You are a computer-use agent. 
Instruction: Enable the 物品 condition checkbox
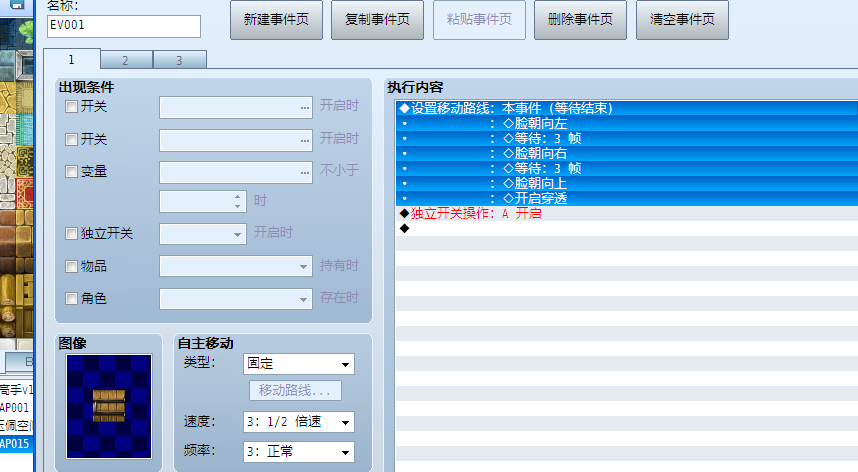pos(71,266)
